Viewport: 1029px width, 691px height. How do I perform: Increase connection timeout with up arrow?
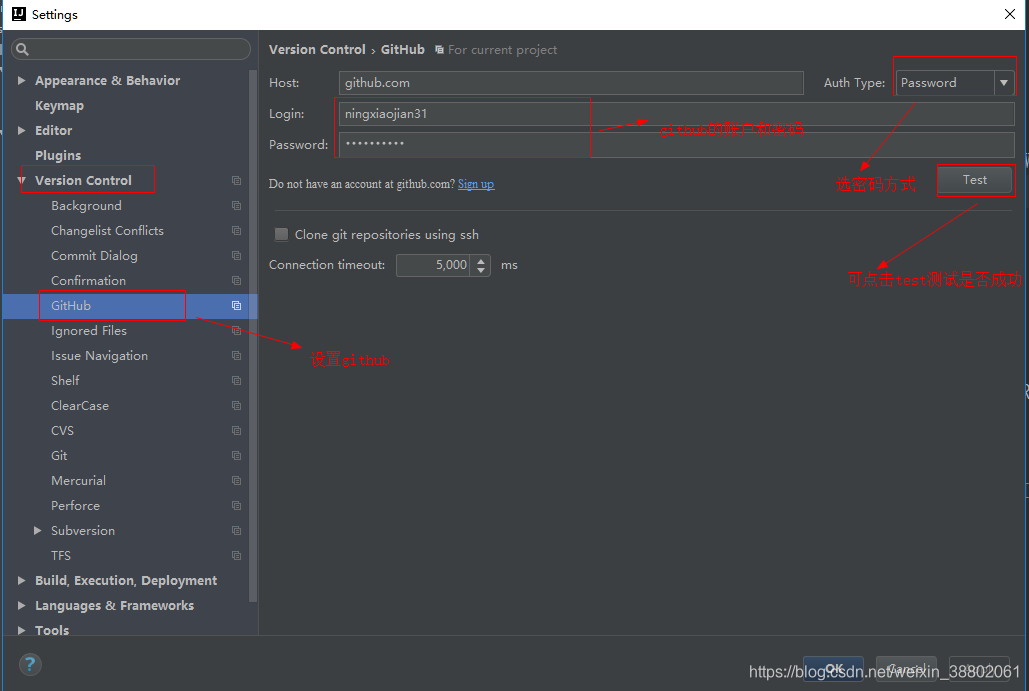tap(481, 260)
